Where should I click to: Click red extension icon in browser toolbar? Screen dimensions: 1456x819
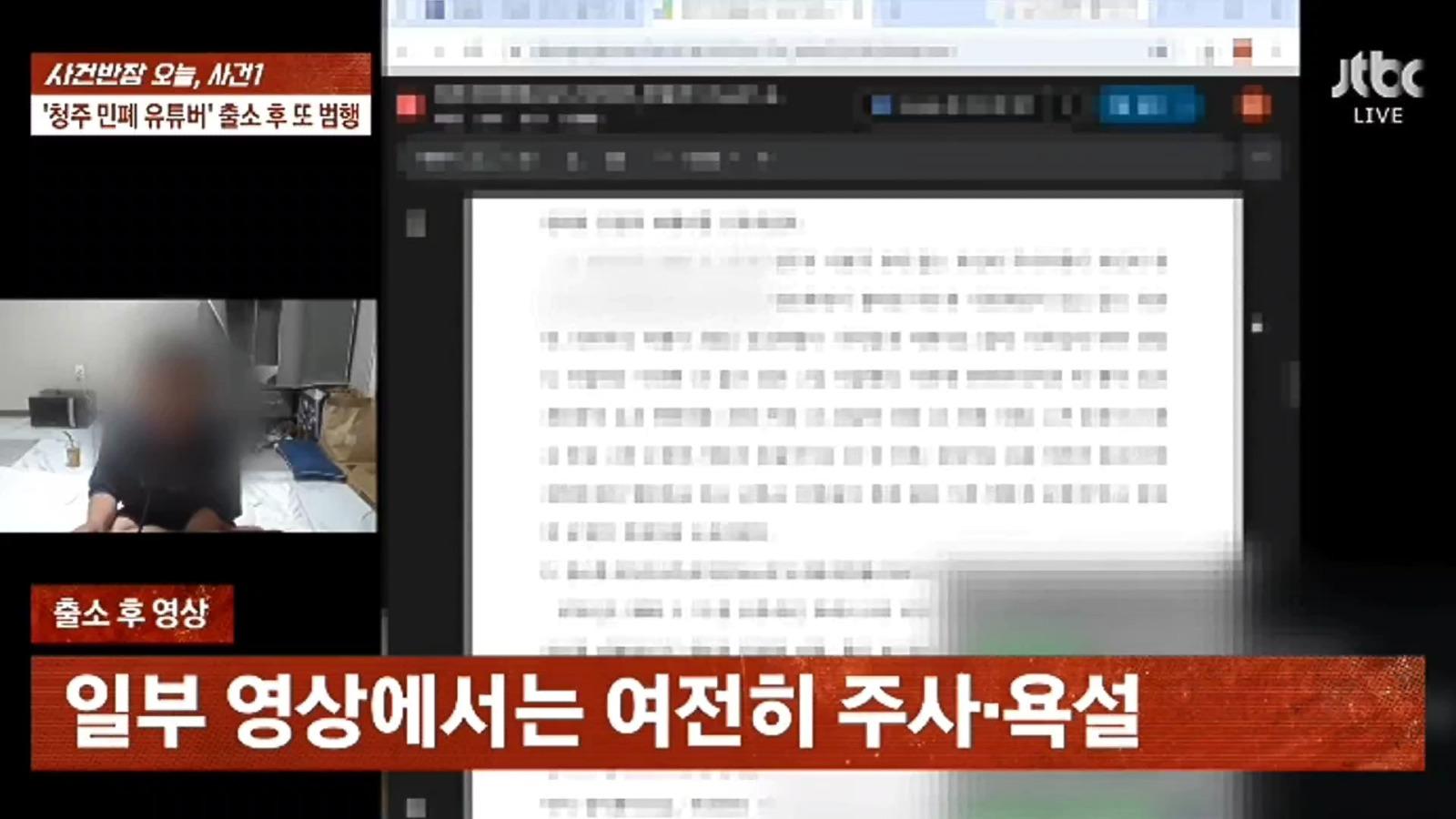(1242, 51)
